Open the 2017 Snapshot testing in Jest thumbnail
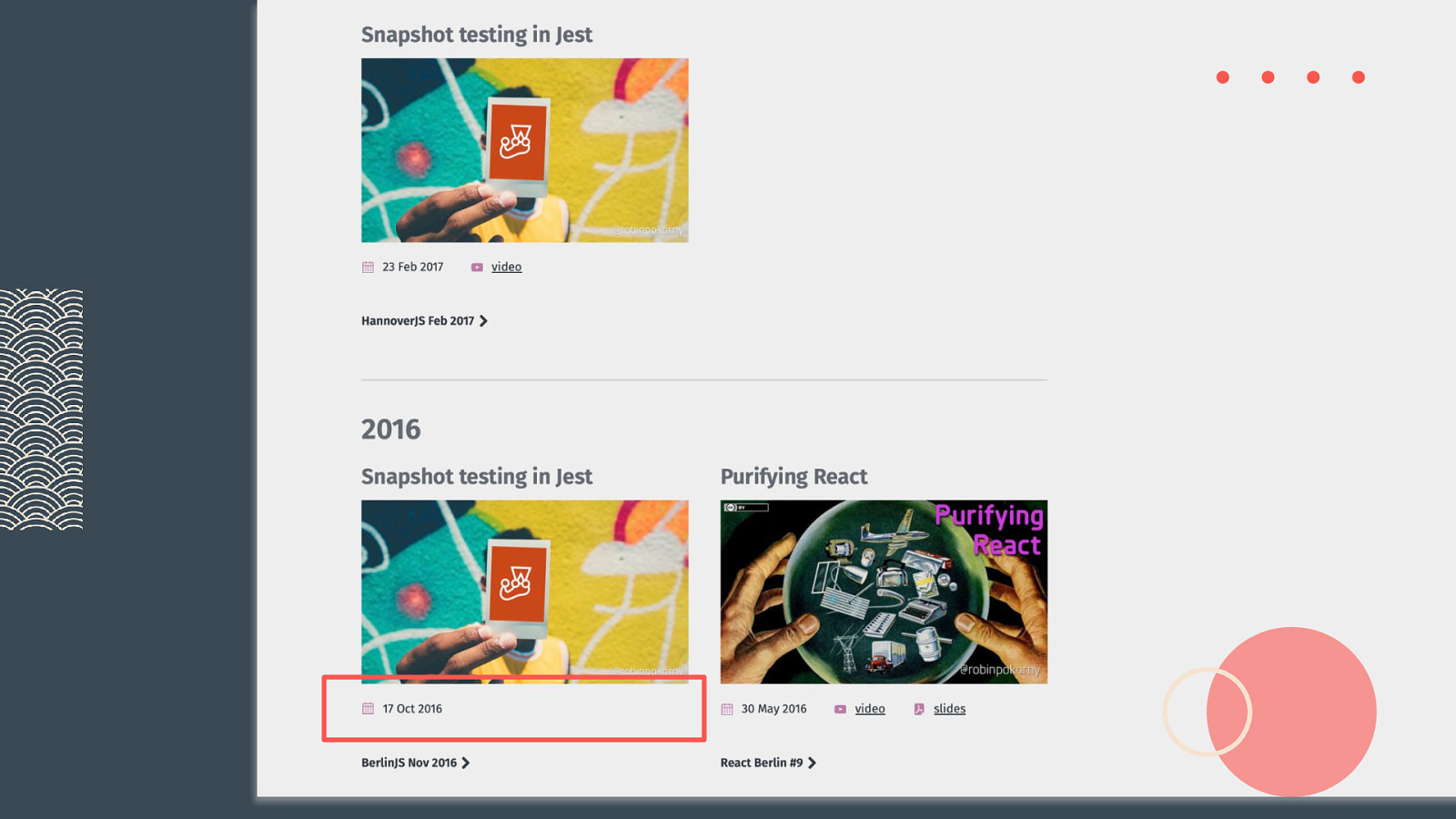 524,150
